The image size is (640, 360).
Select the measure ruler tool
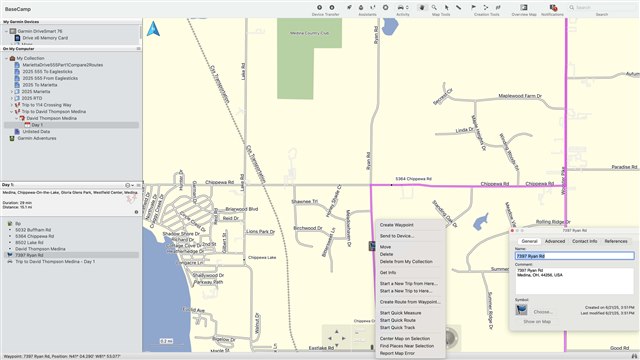(459, 7)
